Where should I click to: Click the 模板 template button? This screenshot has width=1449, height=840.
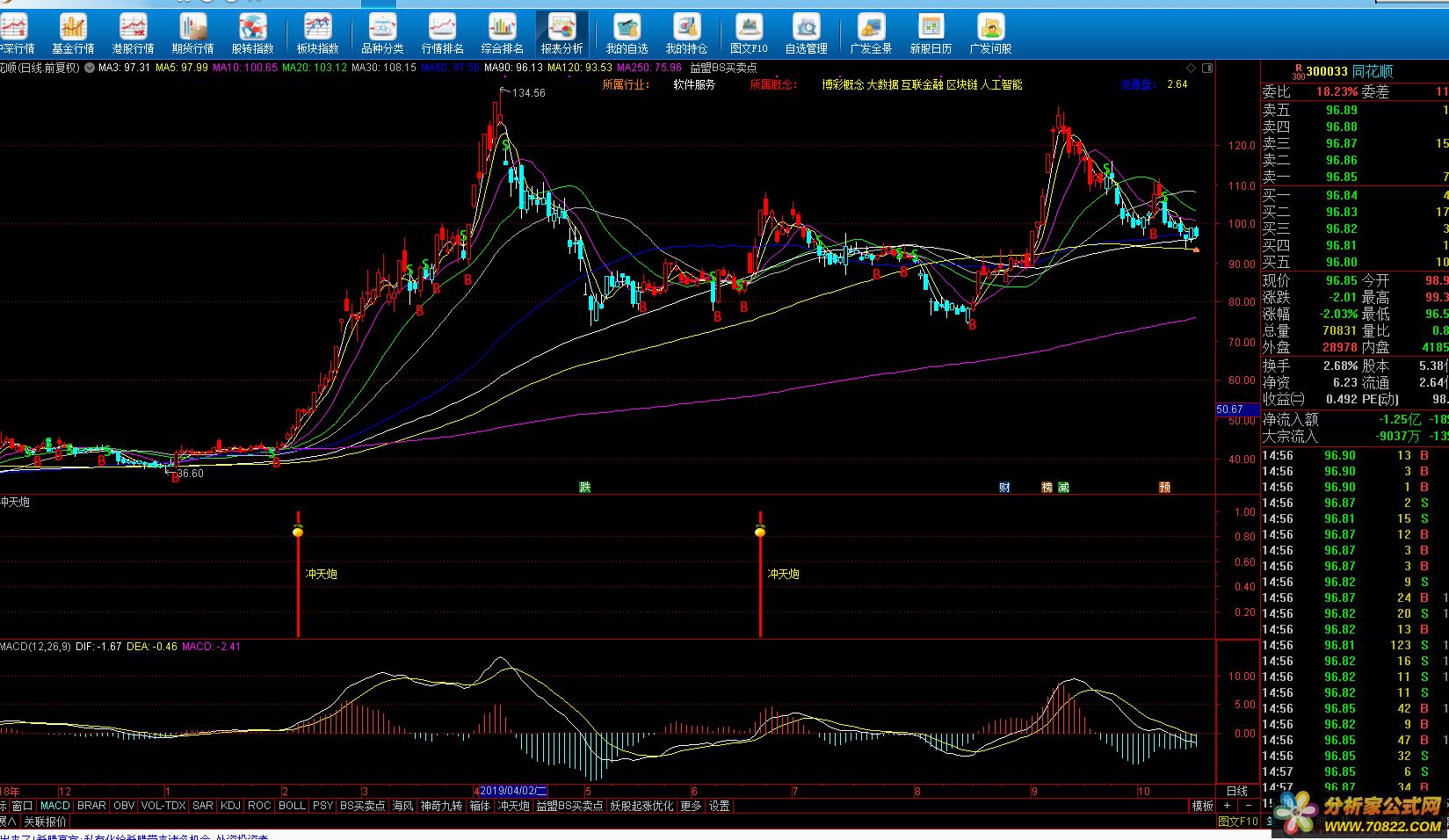[x=1202, y=806]
